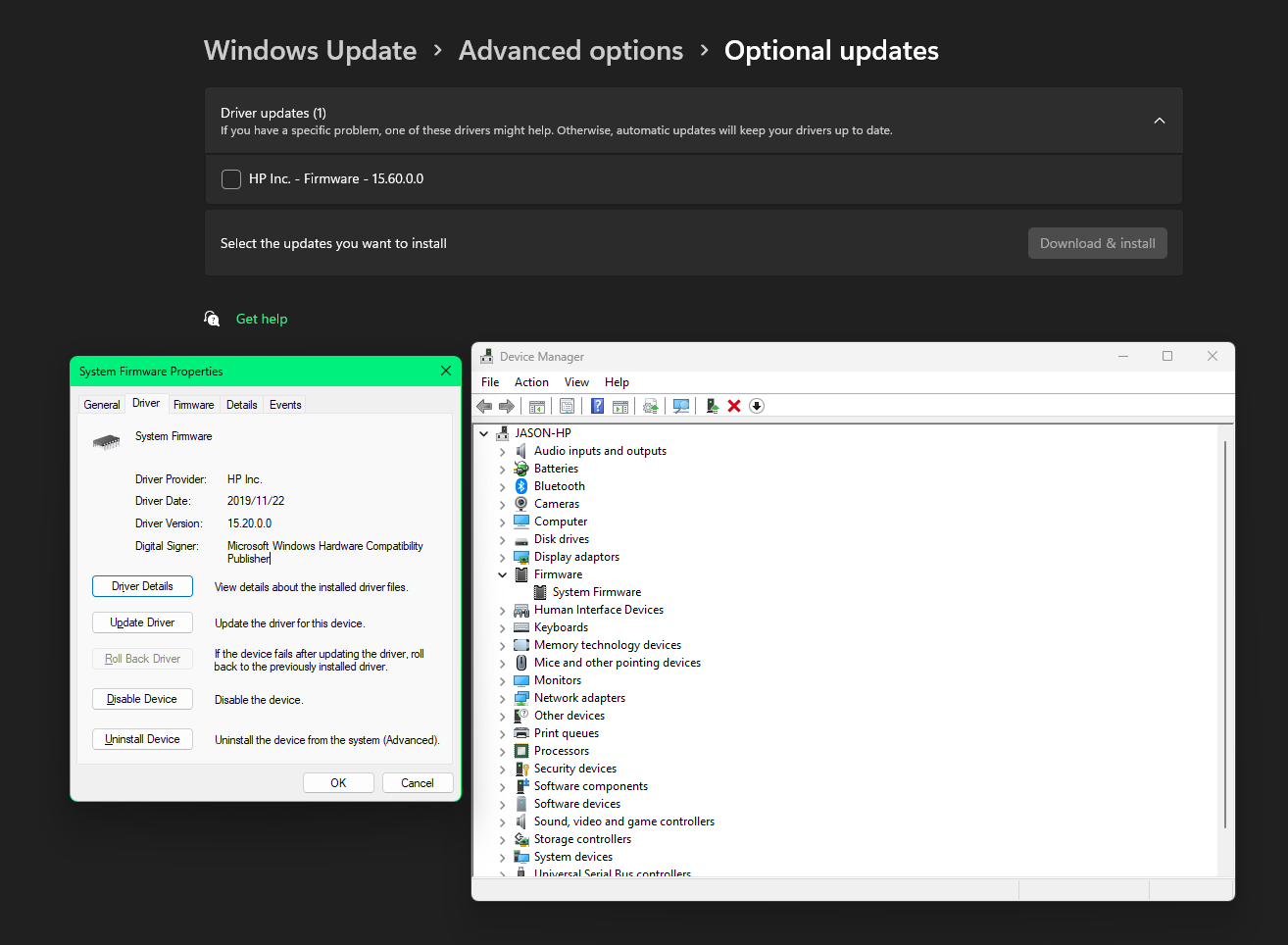
Task: Select System Firmware device in tree
Action: coord(596,592)
